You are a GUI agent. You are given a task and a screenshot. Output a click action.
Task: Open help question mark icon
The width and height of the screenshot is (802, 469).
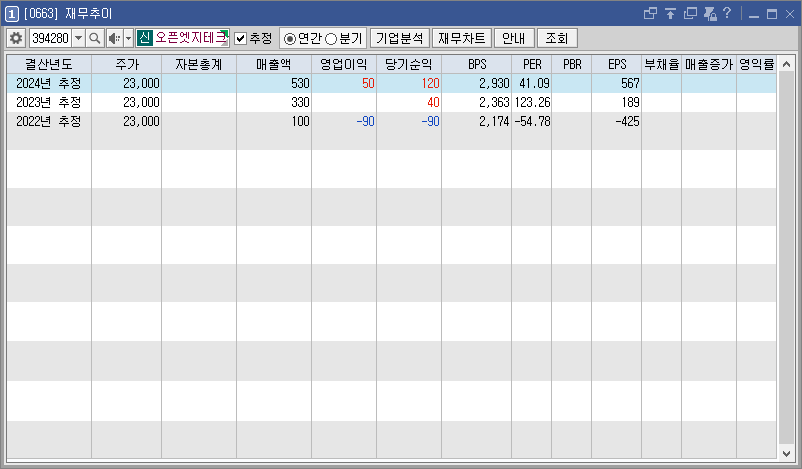[x=727, y=13]
